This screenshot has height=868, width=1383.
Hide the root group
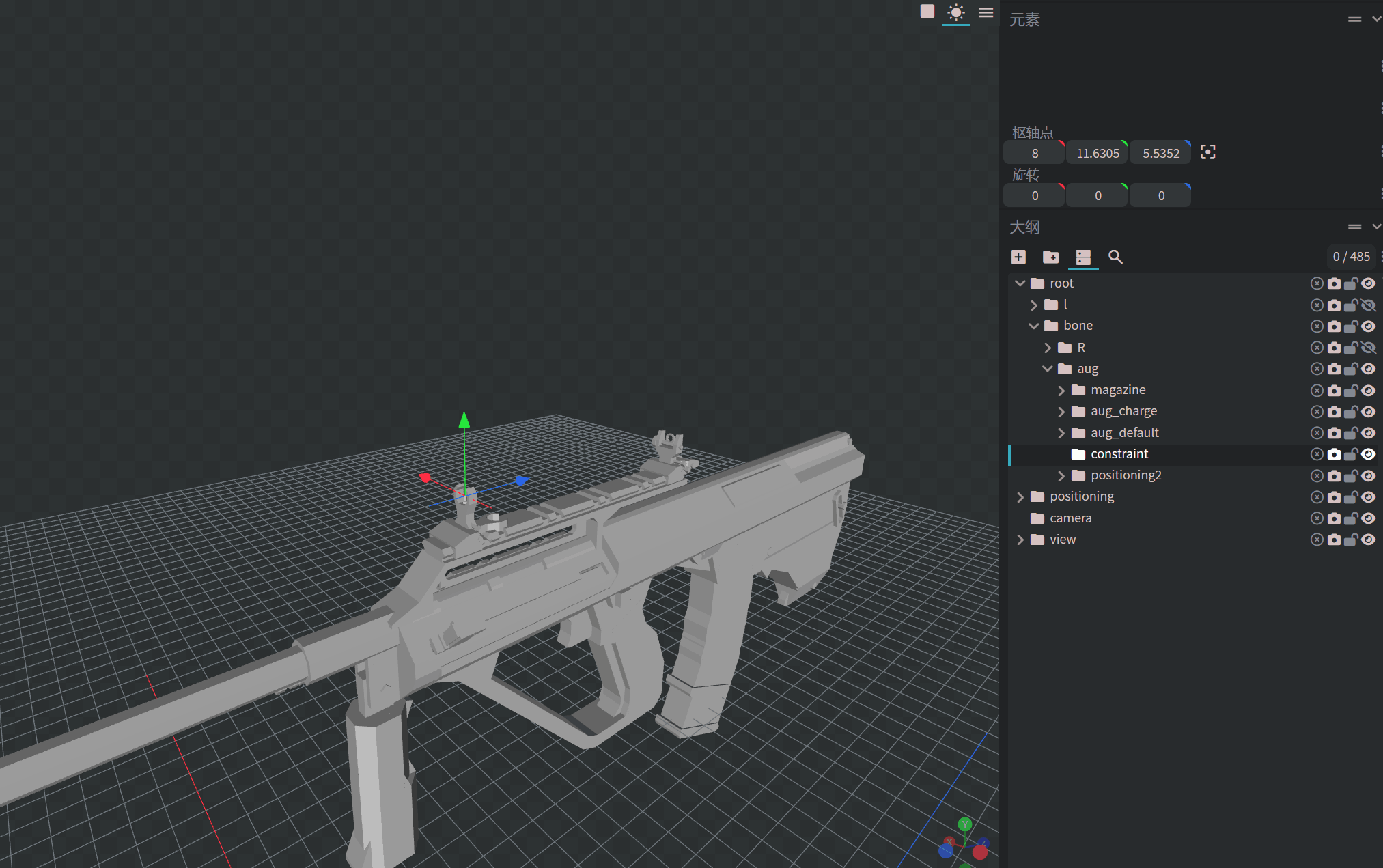1368,283
